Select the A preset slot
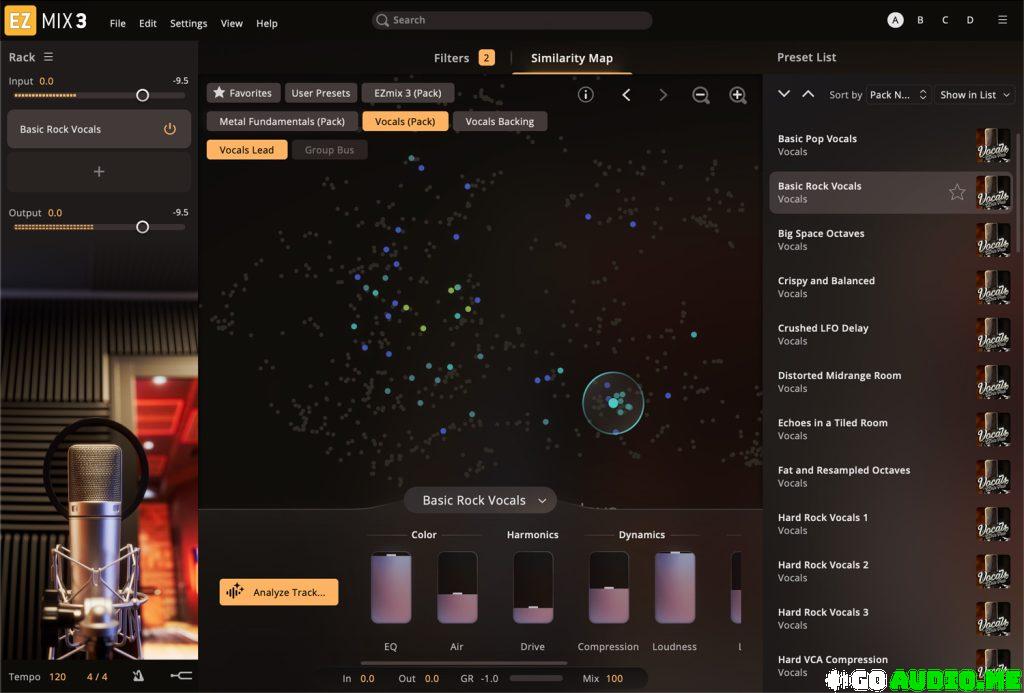 click(x=895, y=20)
